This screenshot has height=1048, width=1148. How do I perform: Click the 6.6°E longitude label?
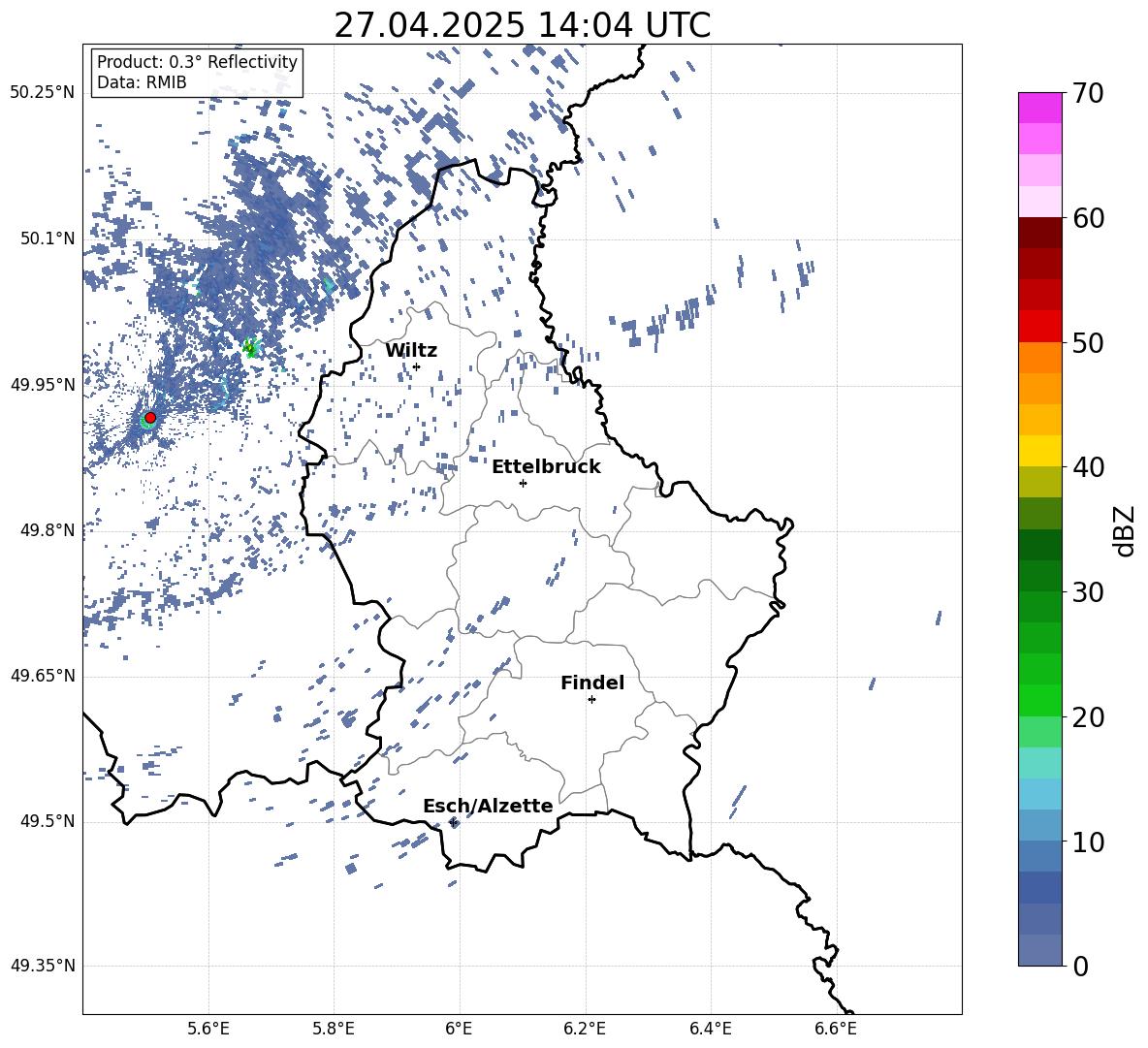click(836, 1029)
